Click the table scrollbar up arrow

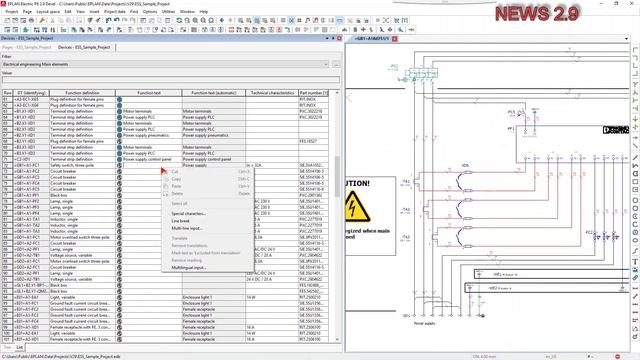tap(337, 93)
